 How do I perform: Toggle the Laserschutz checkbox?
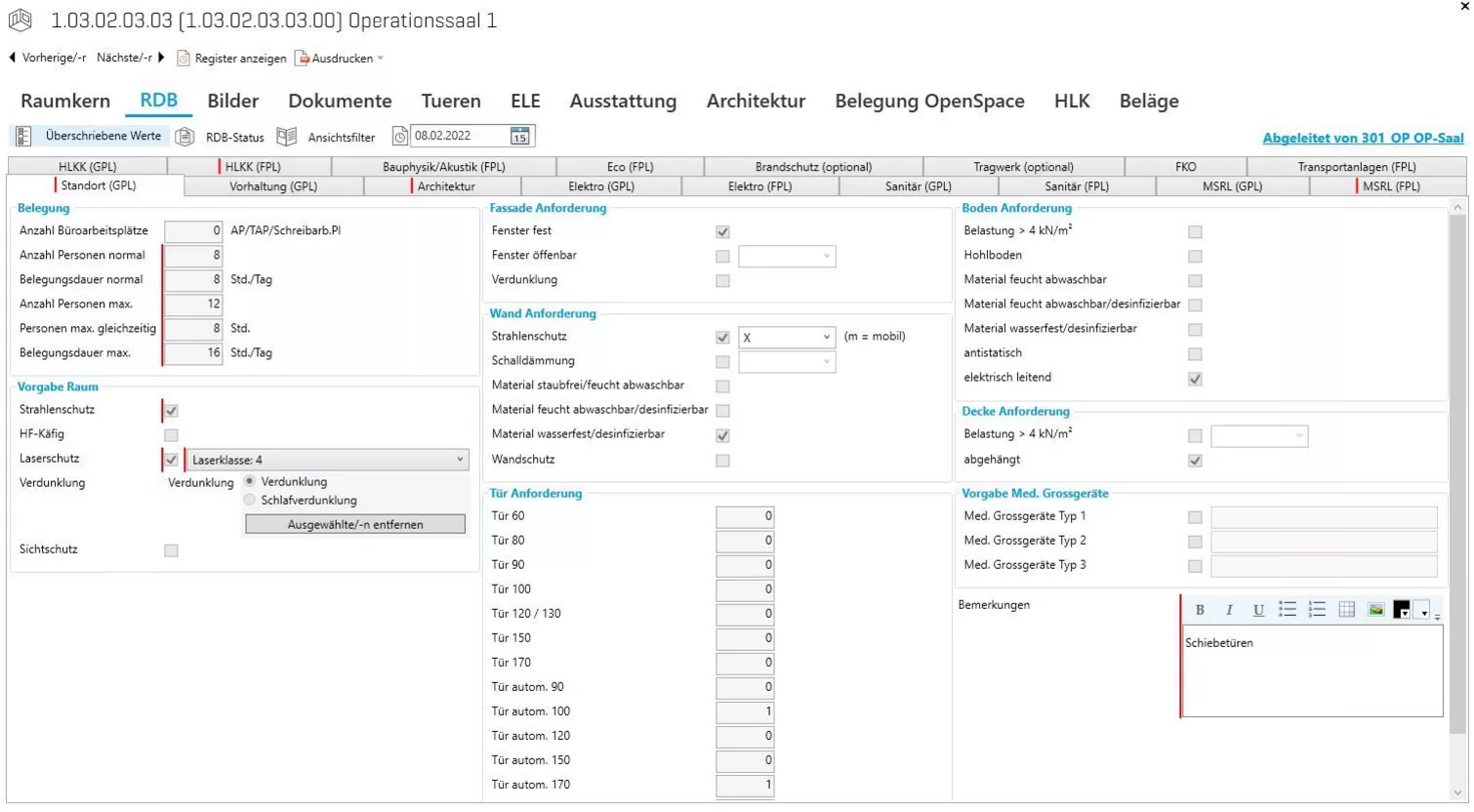[171, 460]
